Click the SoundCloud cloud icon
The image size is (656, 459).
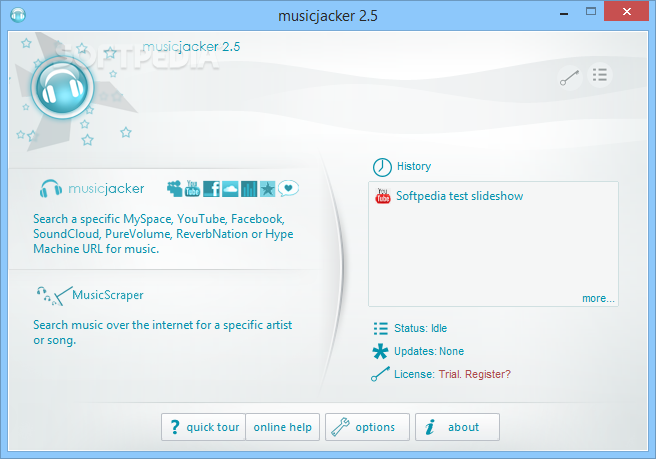[x=230, y=189]
